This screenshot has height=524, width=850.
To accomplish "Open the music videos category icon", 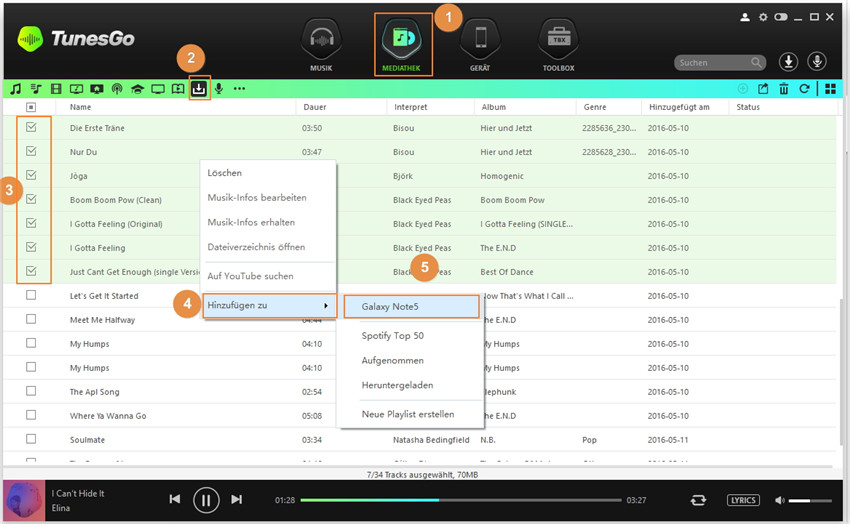I will [x=76, y=89].
